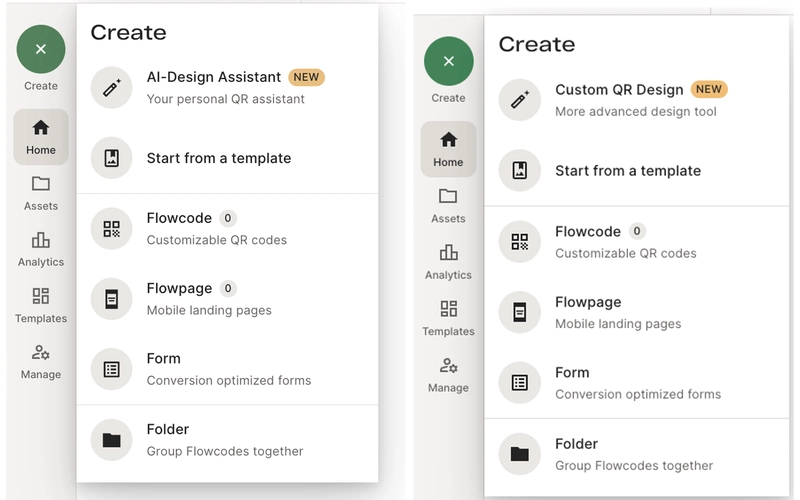Viewport: 800px width, 500px height.
Task: Open Templates in the left sidebar
Action: pos(41,305)
